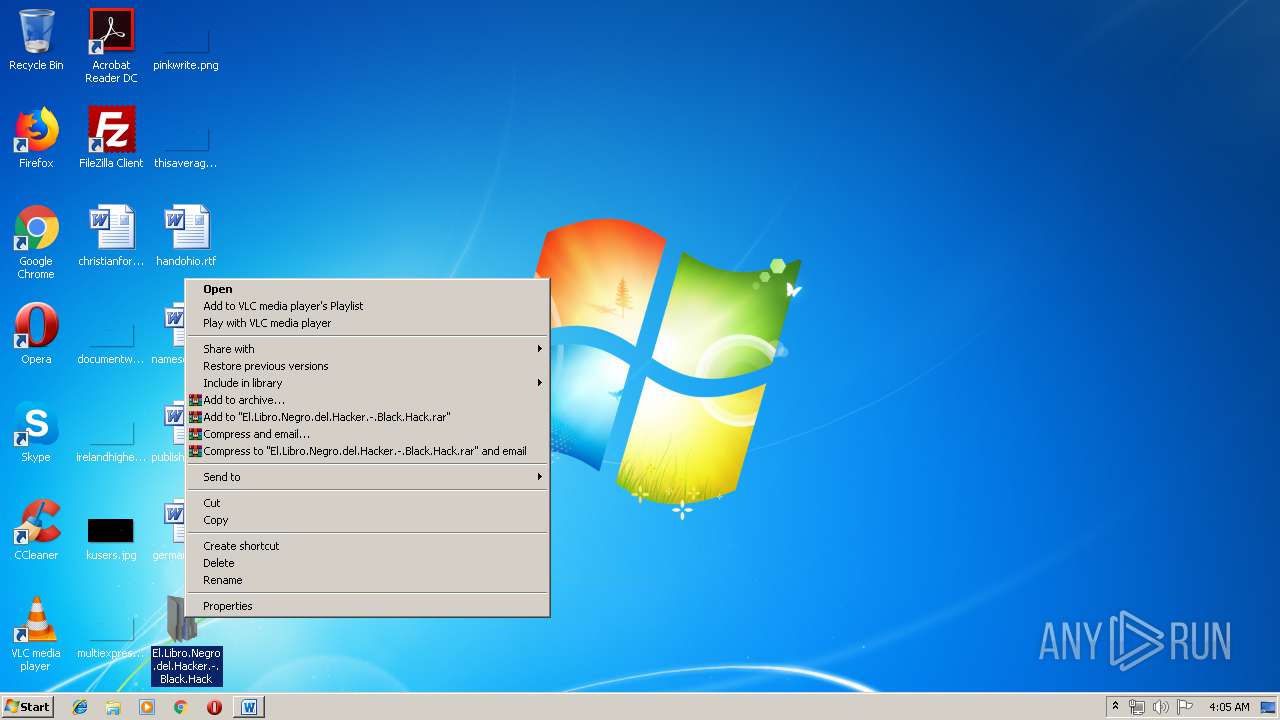
Task: Open Firefox desktop shortcut
Action: 36,138
